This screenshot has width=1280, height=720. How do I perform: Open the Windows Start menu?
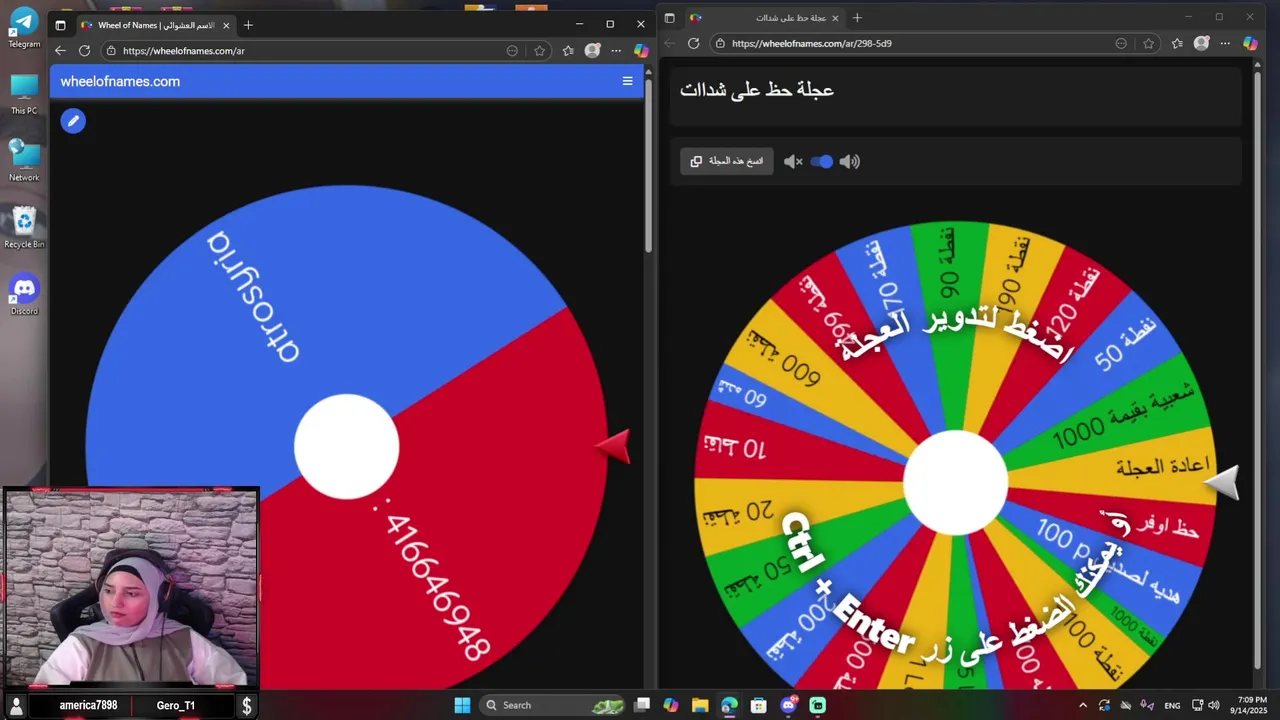pos(462,705)
